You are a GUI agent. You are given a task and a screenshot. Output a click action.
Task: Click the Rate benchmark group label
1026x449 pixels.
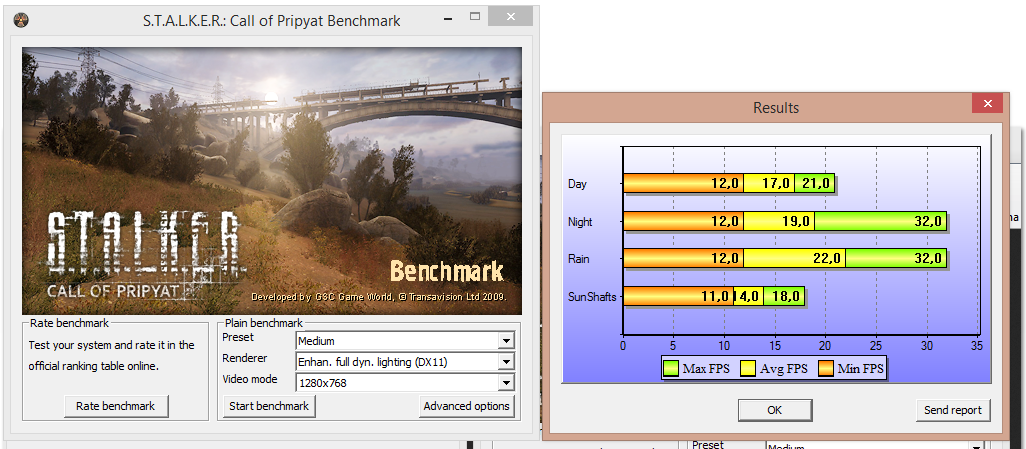click(x=70, y=323)
